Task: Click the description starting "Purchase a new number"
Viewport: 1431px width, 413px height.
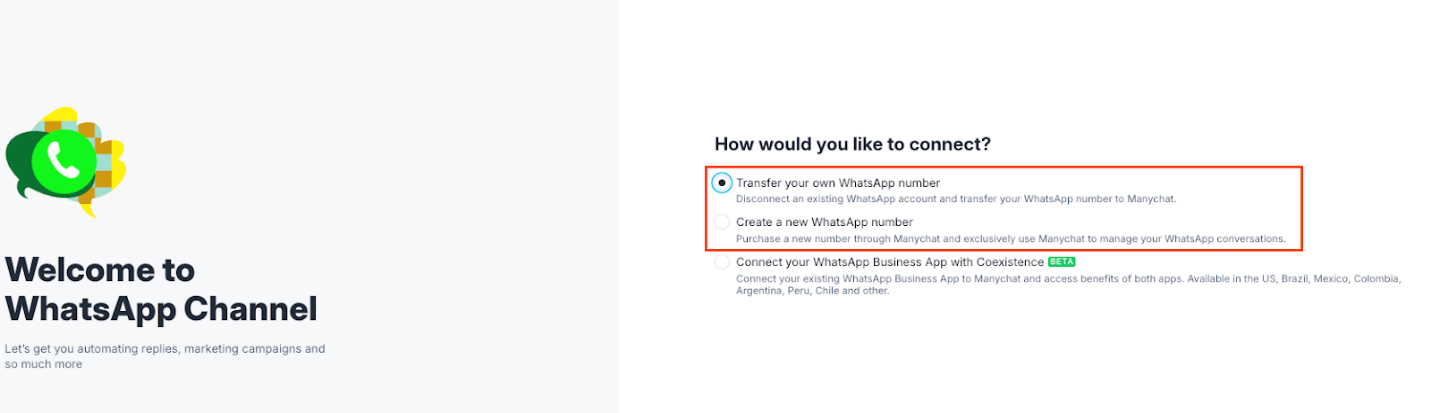Action: click(1010, 239)
